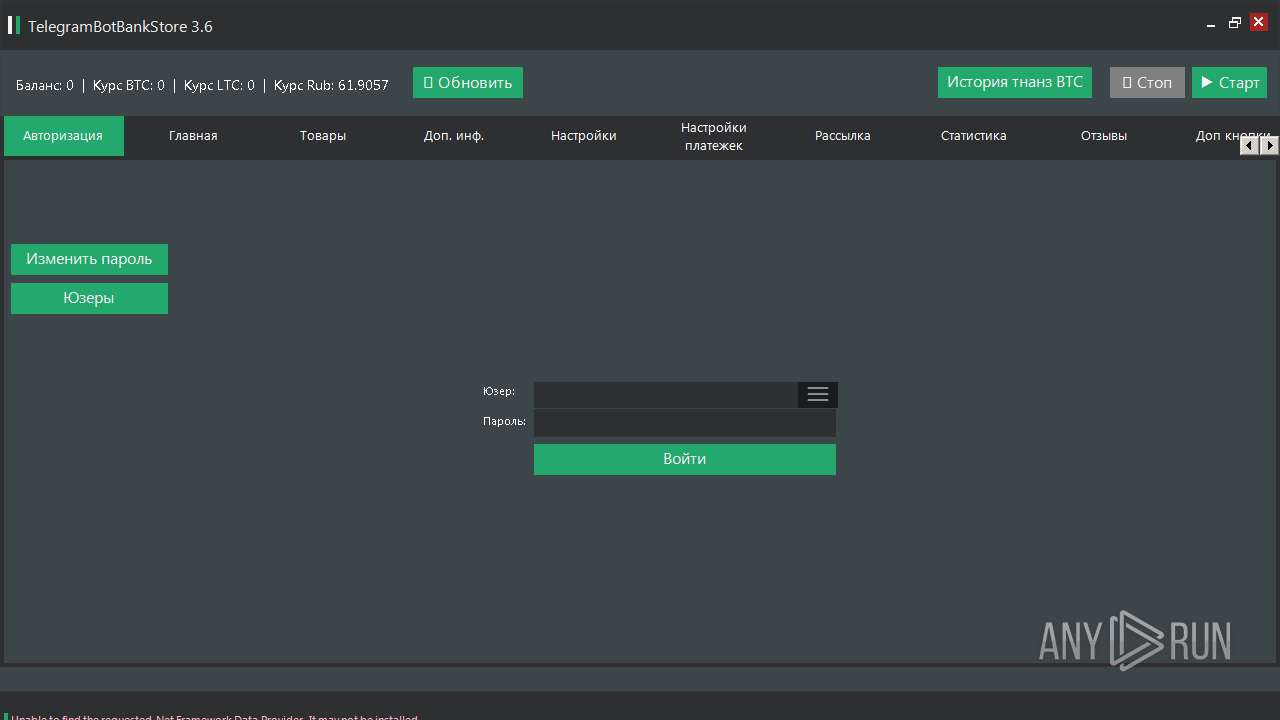Open История транз BTC
Screen dimensions: 1280x720
[1015, 82]
